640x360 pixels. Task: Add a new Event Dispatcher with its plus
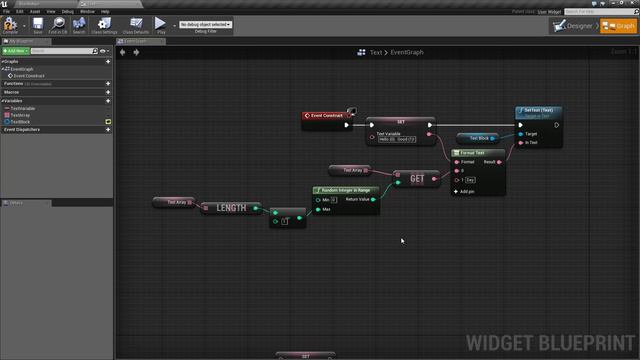pos(108,130)
